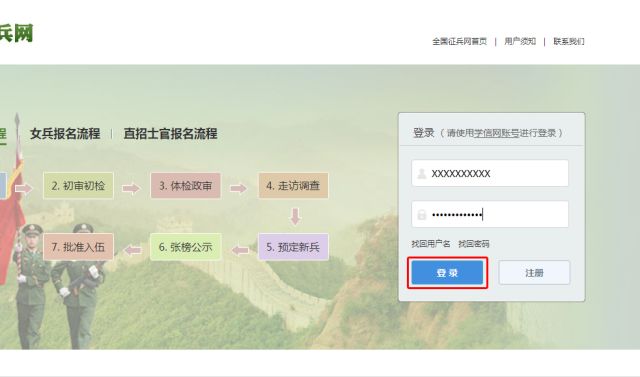Click the 4. 走访调查 step box
Screen dimensions: 640x377
point(293,186)
